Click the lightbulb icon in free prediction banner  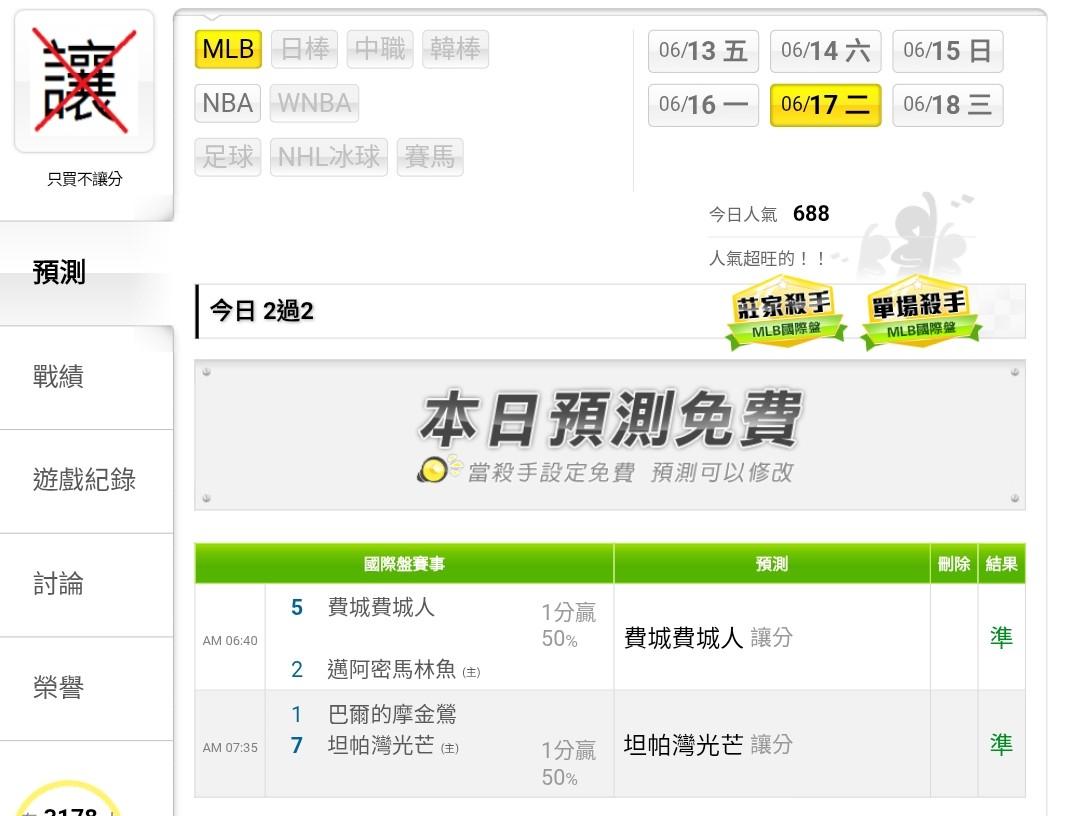[435, 469]
